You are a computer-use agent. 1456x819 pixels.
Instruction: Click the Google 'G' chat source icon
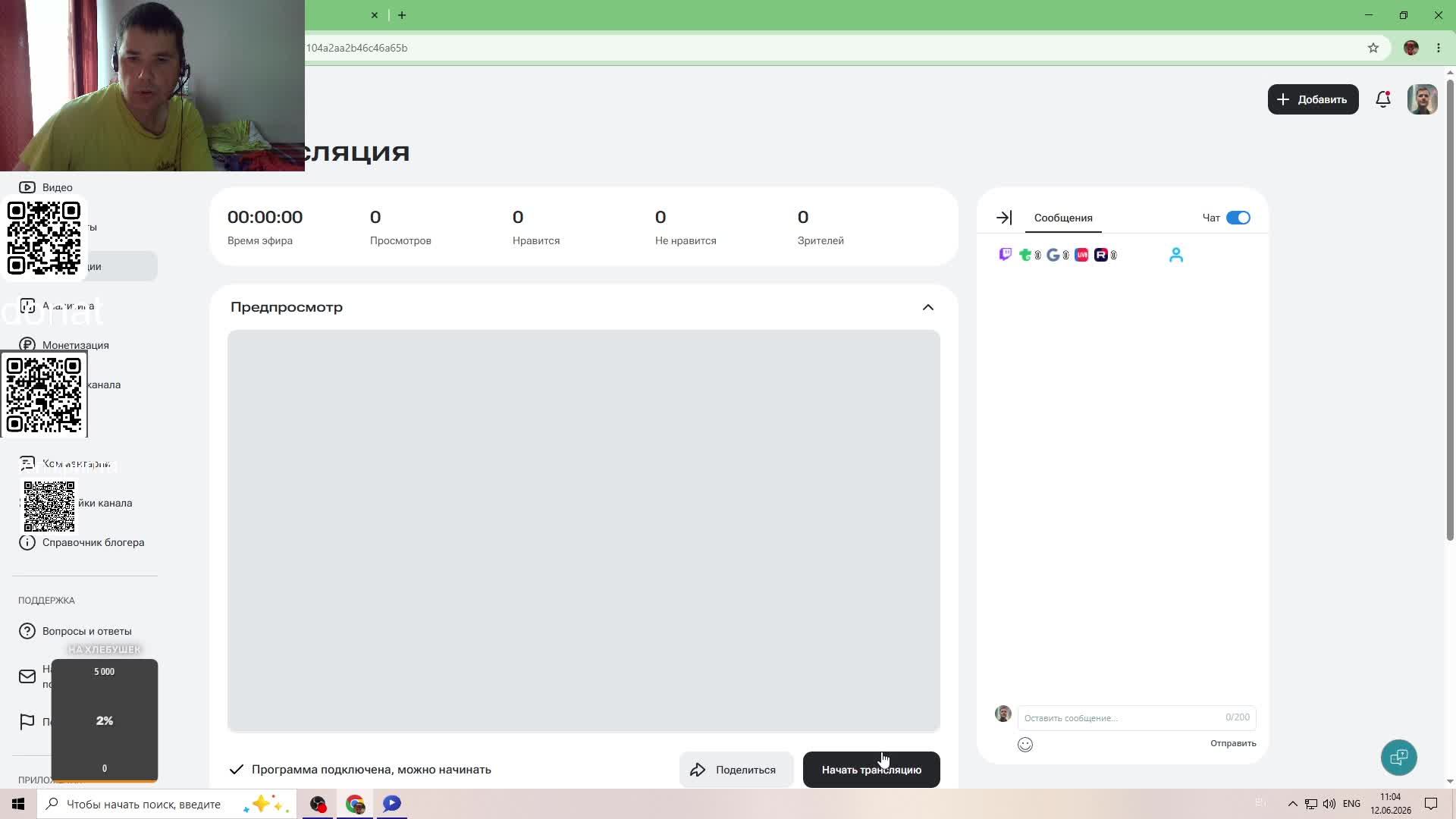tap(1053, 255)
